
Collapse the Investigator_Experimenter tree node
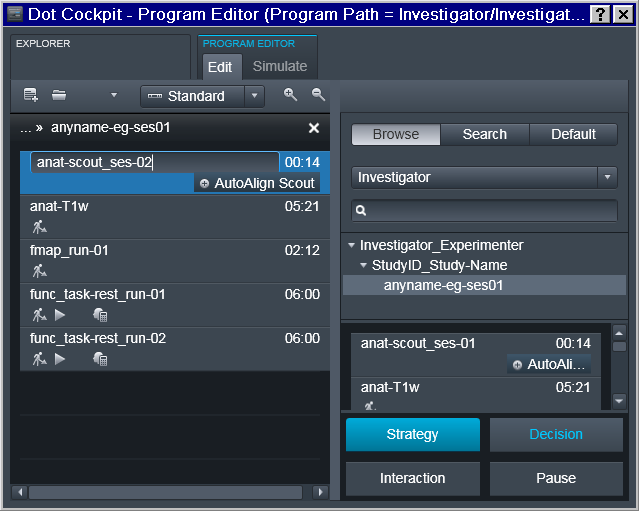click(351, 245)
